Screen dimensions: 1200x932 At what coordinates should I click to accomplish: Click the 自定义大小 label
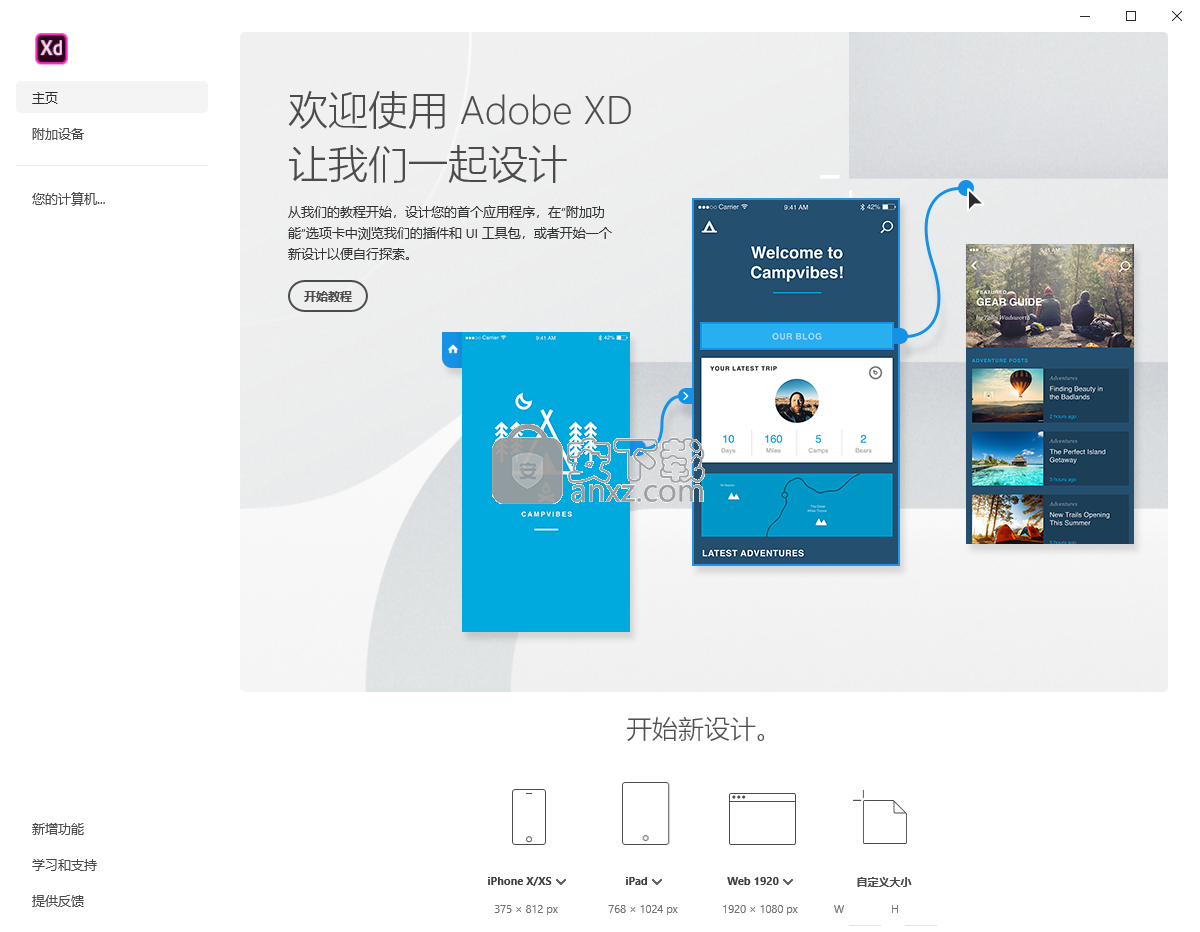point(883,882)
